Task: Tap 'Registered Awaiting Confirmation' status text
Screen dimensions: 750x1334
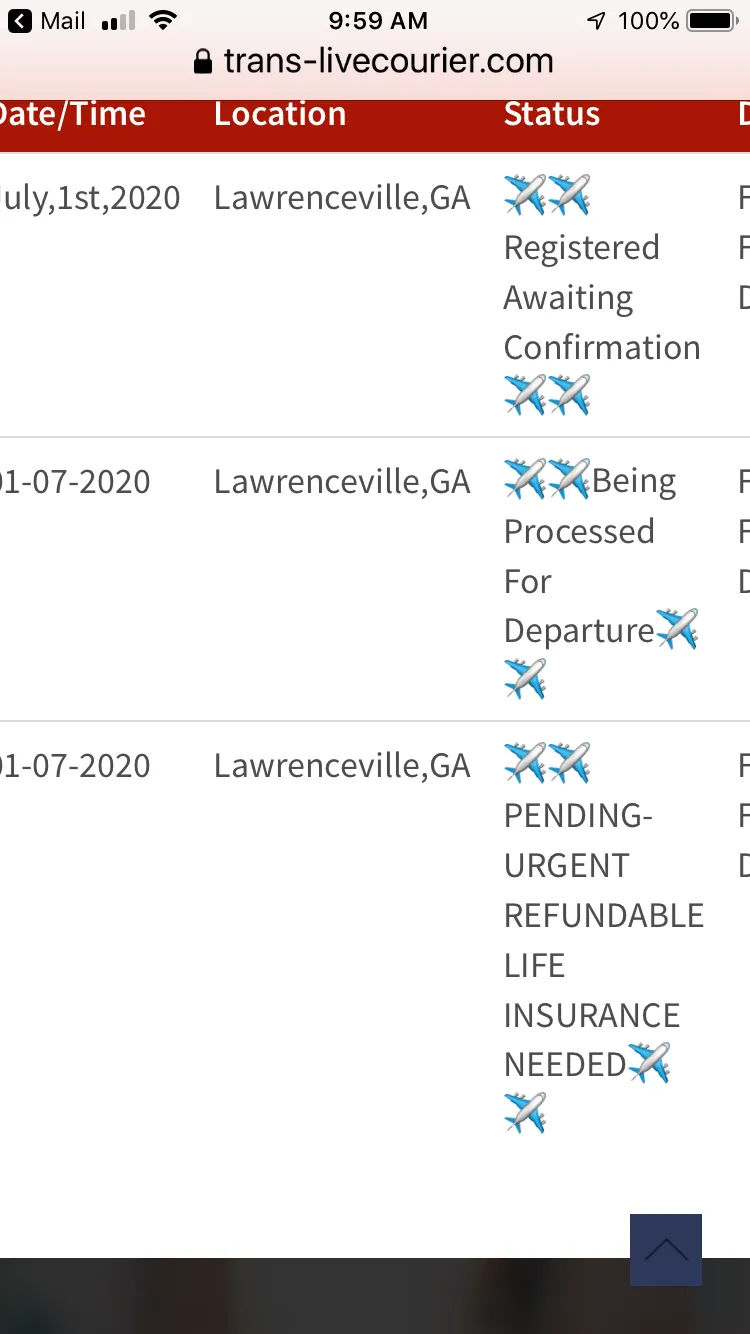Action: point(602,297)
